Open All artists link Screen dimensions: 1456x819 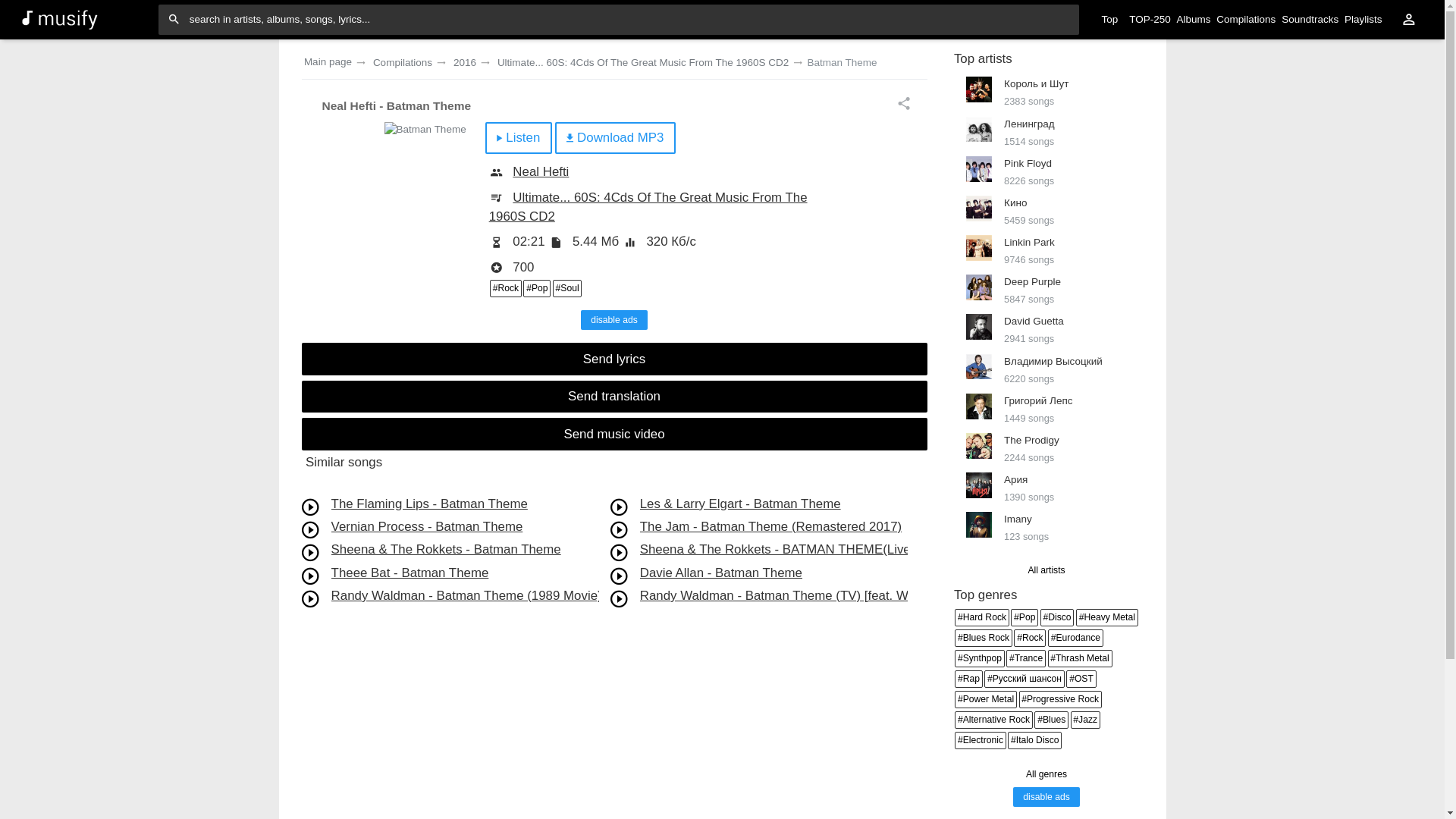(1046, 570)
